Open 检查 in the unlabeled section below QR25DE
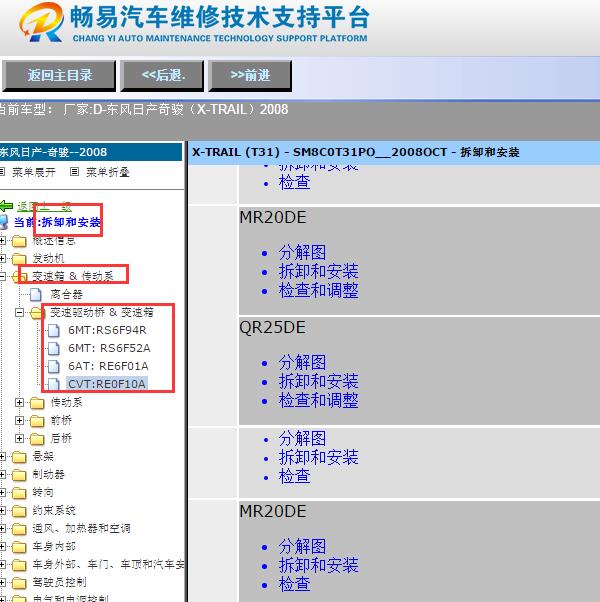 294,476
